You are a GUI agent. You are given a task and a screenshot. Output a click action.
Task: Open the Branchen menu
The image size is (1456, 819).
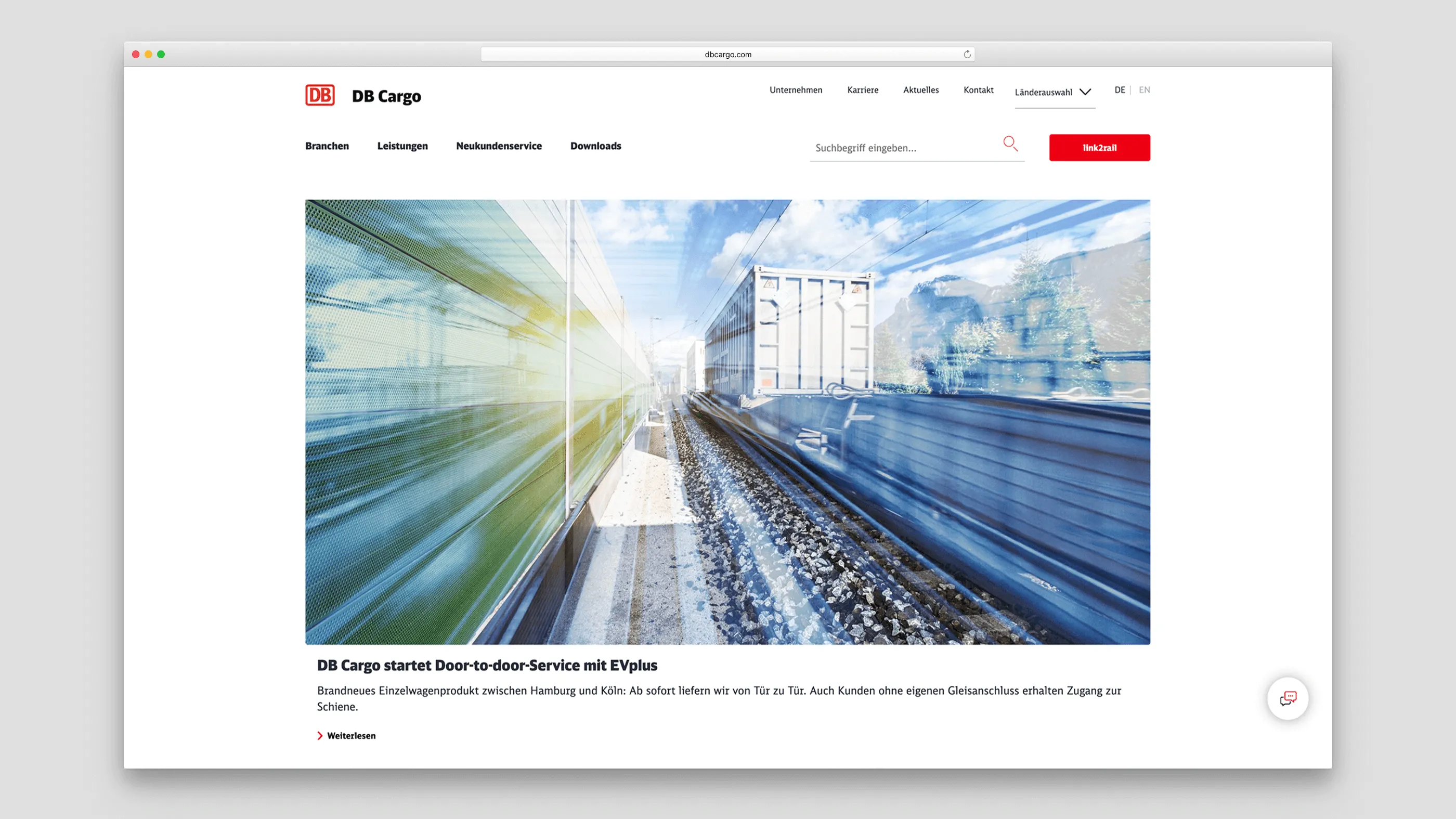pyautogui.click(x=327, y=146)
